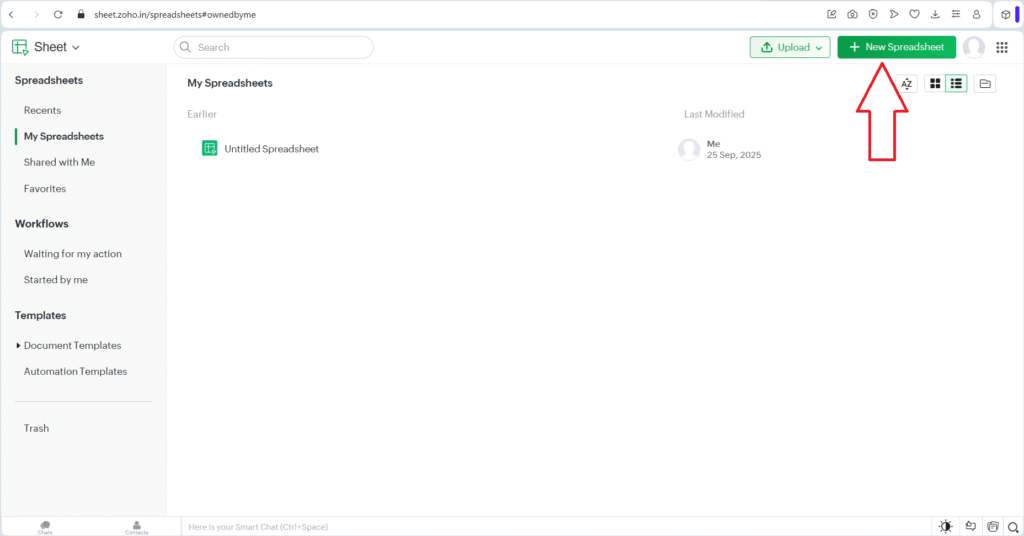Viewport: 1024px width, 536px height.
Task: Open Automation Templates
Action: pos(76,371)
